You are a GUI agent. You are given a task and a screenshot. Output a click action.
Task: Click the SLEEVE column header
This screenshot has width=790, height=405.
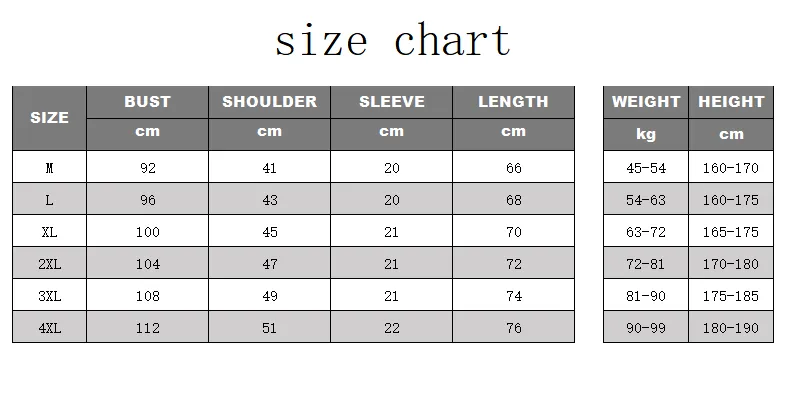[391, 102]
